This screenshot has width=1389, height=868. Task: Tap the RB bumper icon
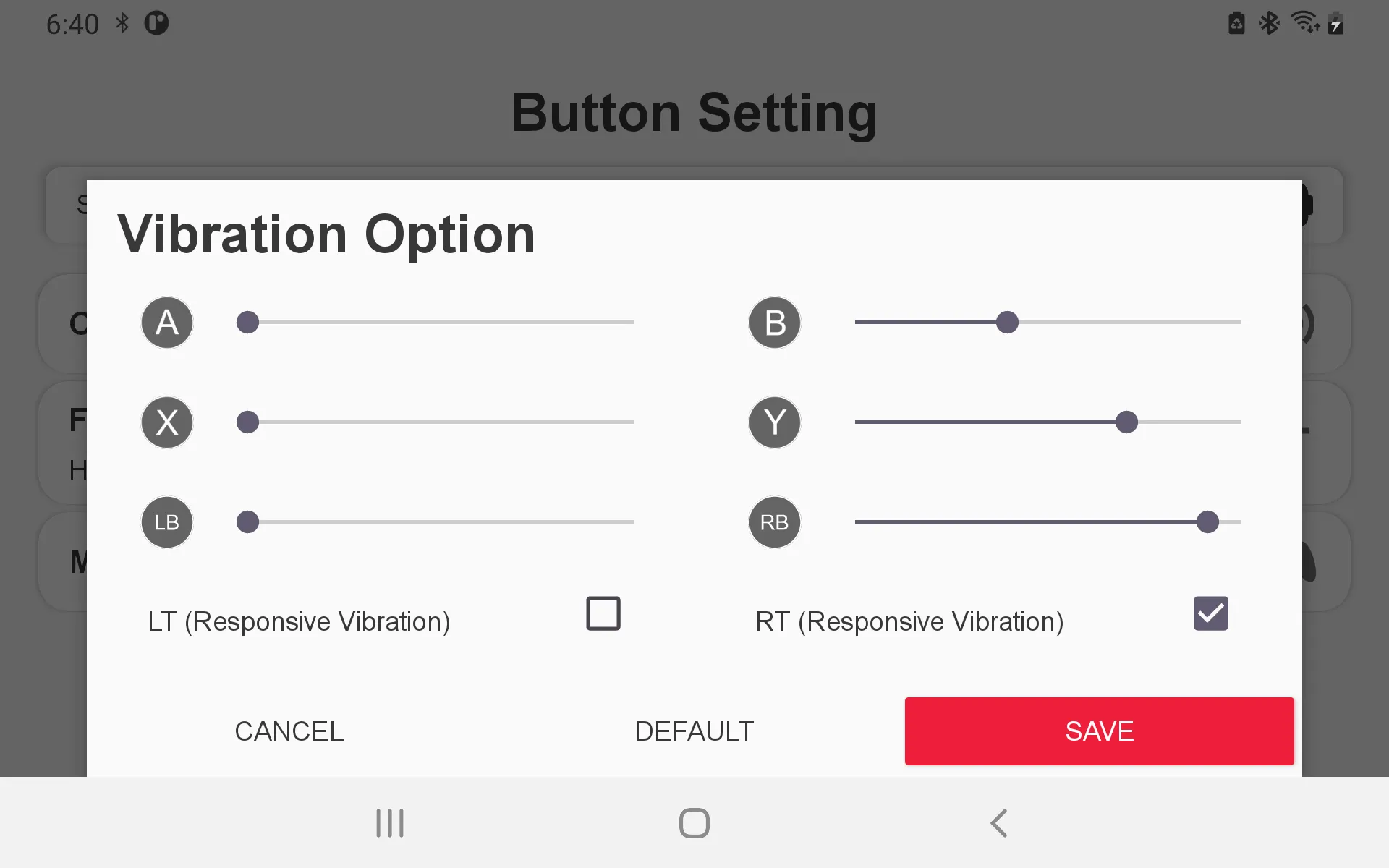[775, 522]
